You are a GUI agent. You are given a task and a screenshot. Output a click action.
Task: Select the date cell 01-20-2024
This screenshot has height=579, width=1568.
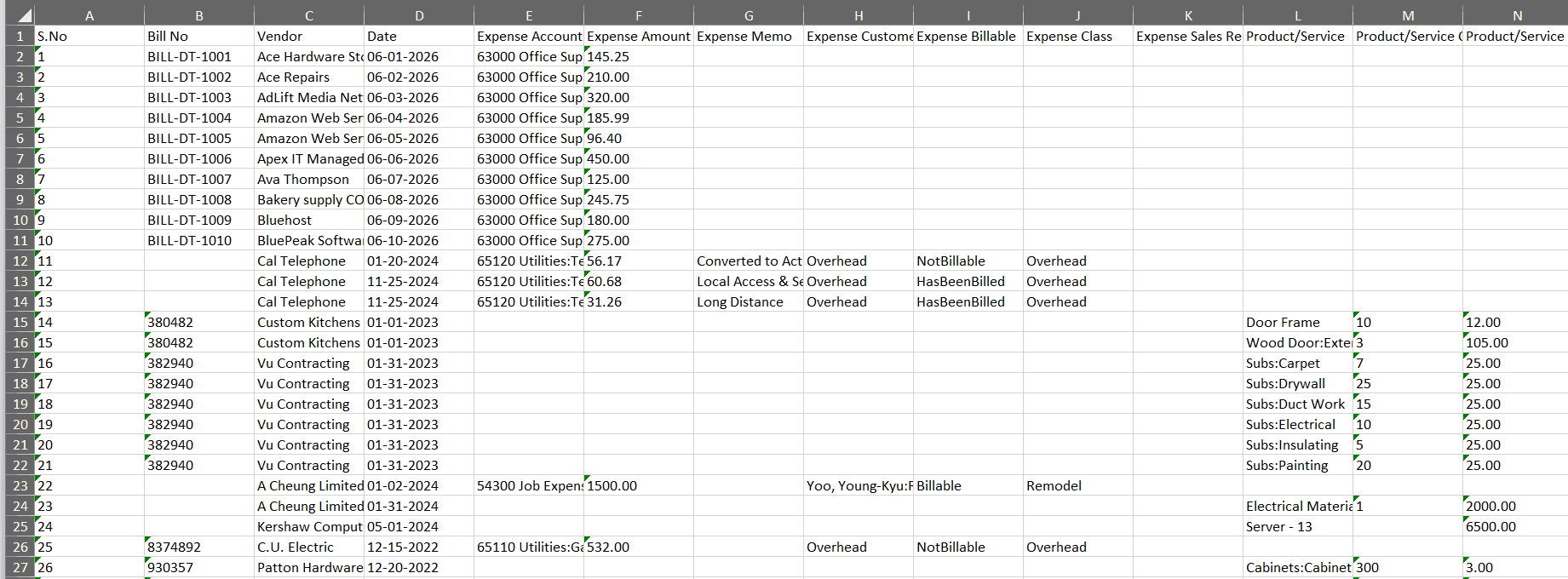419,261
